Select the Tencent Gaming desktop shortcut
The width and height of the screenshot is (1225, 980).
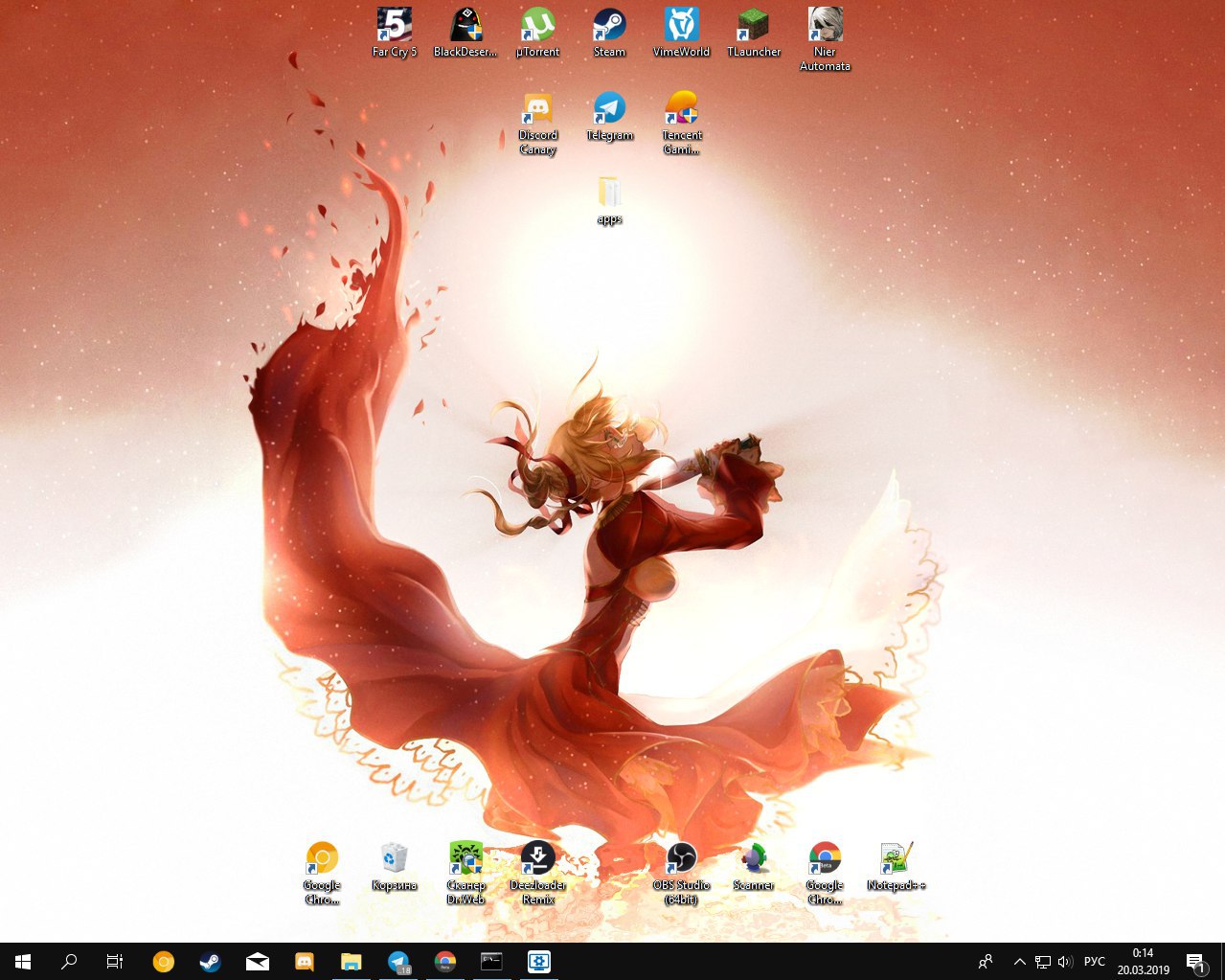click(x=681, y=123)
